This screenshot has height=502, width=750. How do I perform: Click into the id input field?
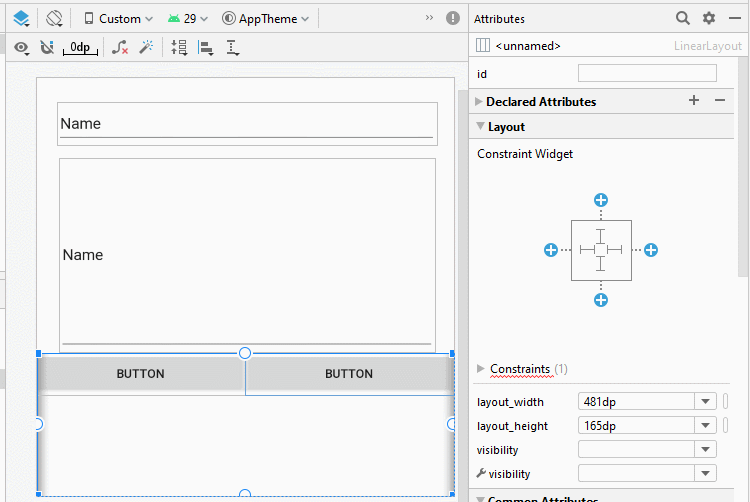(x=647, y=73)
